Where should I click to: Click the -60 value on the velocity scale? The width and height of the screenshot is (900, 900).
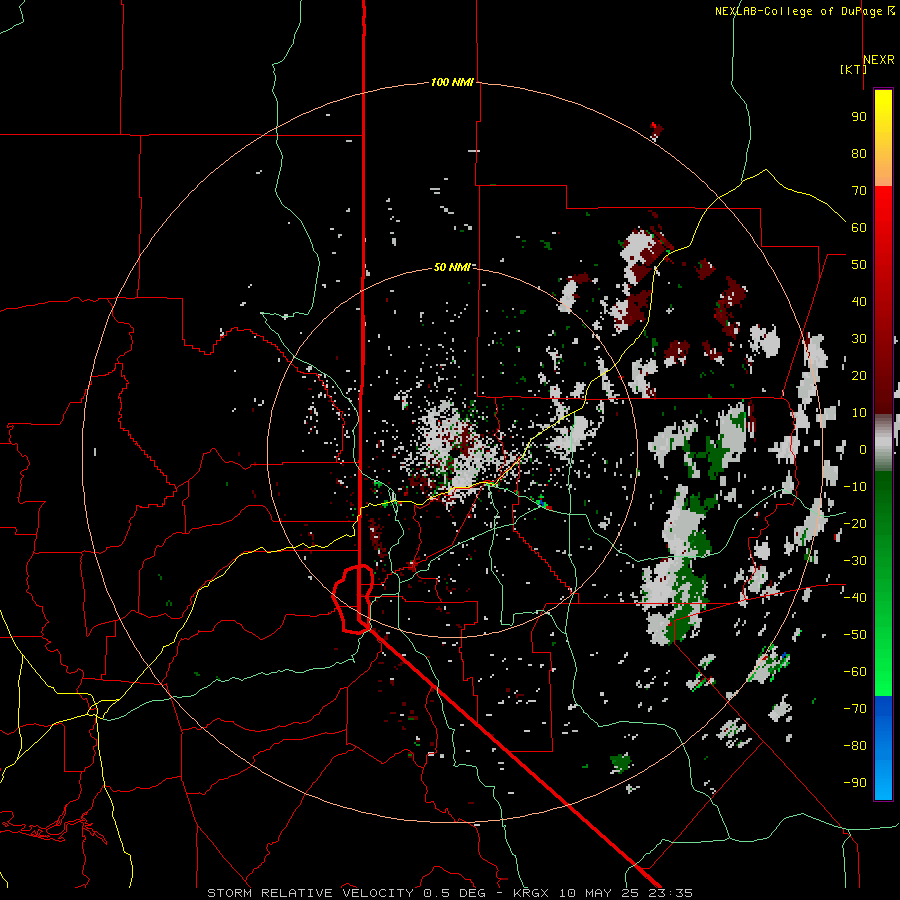point(855,672)
